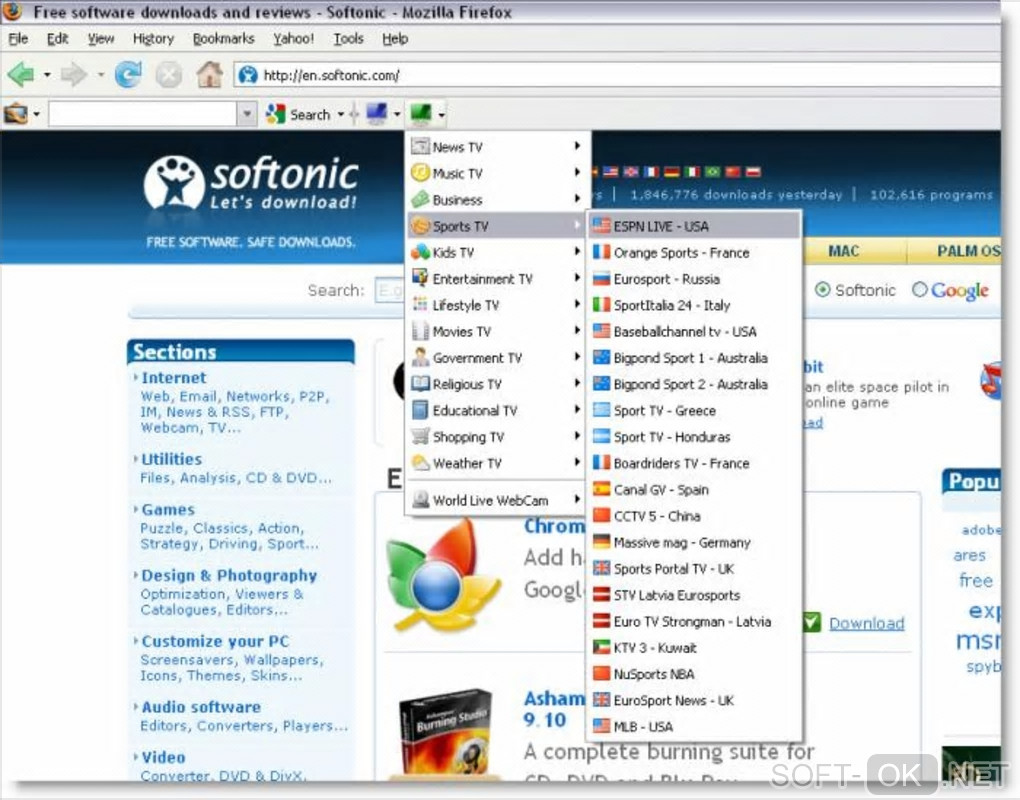The height and width of the screenshot is (800, 1020).
Task: Click the Internet section link
Action: pos(174,378)
